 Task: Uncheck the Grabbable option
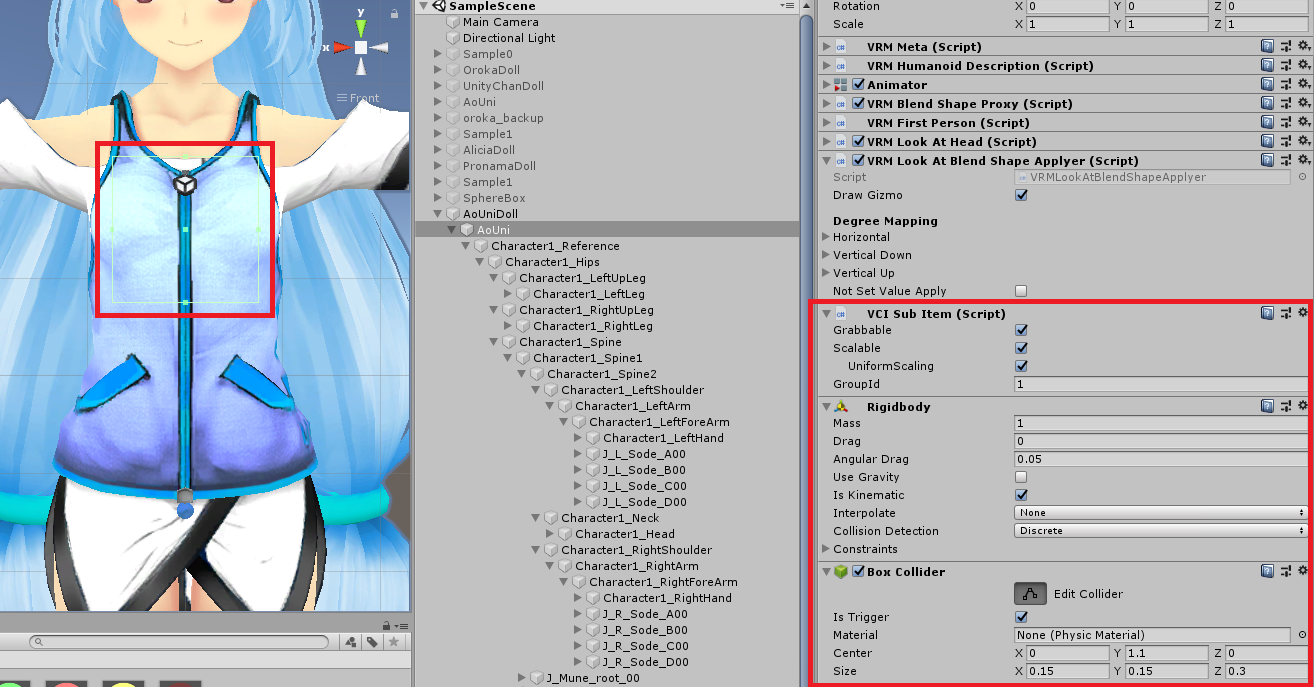(x=1021, y=330)
